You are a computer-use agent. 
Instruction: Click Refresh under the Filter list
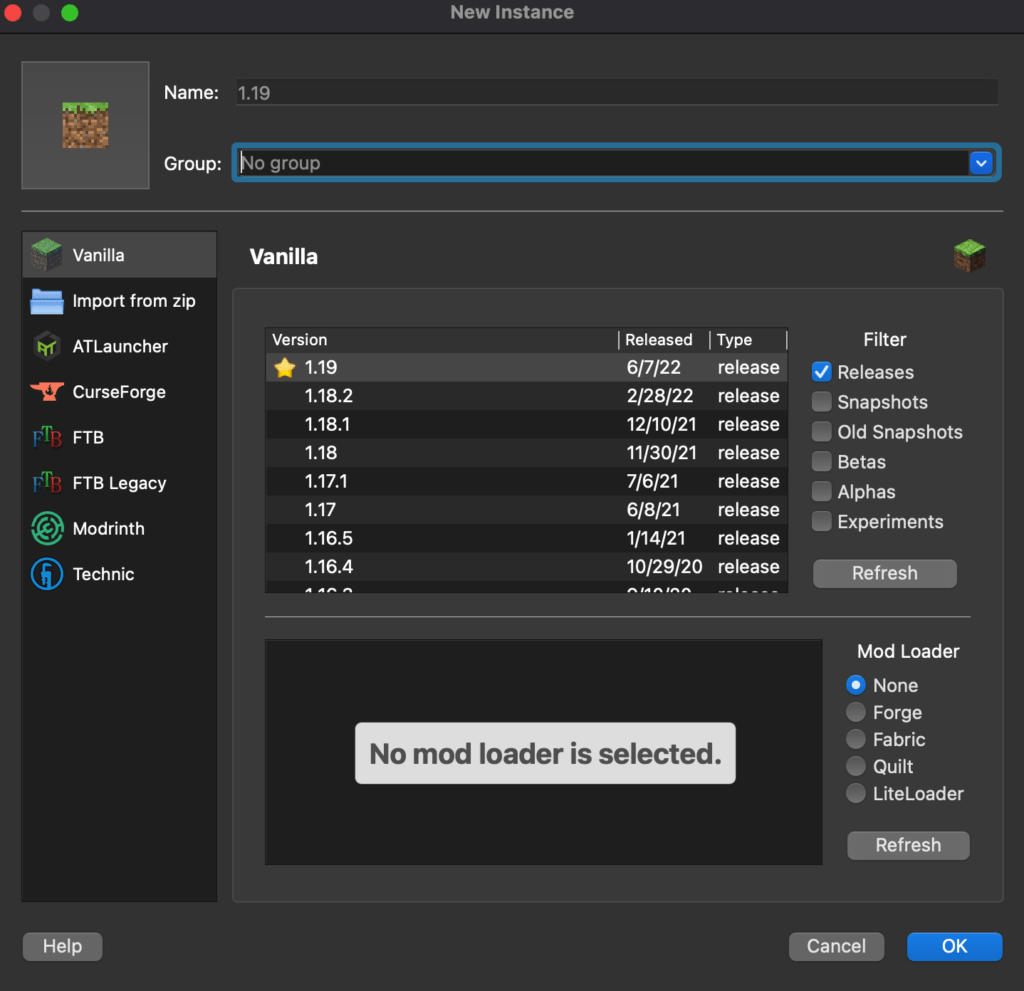pyautogui.click(x=884, y=574)
